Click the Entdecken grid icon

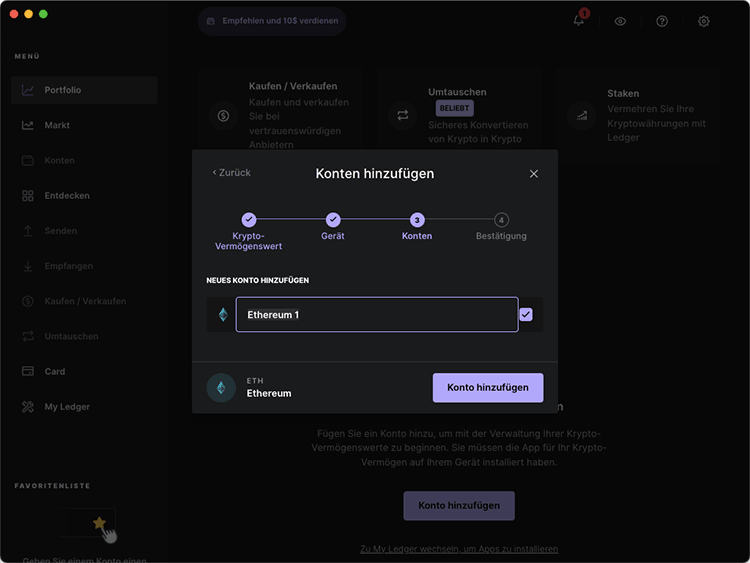pos(28,196)
